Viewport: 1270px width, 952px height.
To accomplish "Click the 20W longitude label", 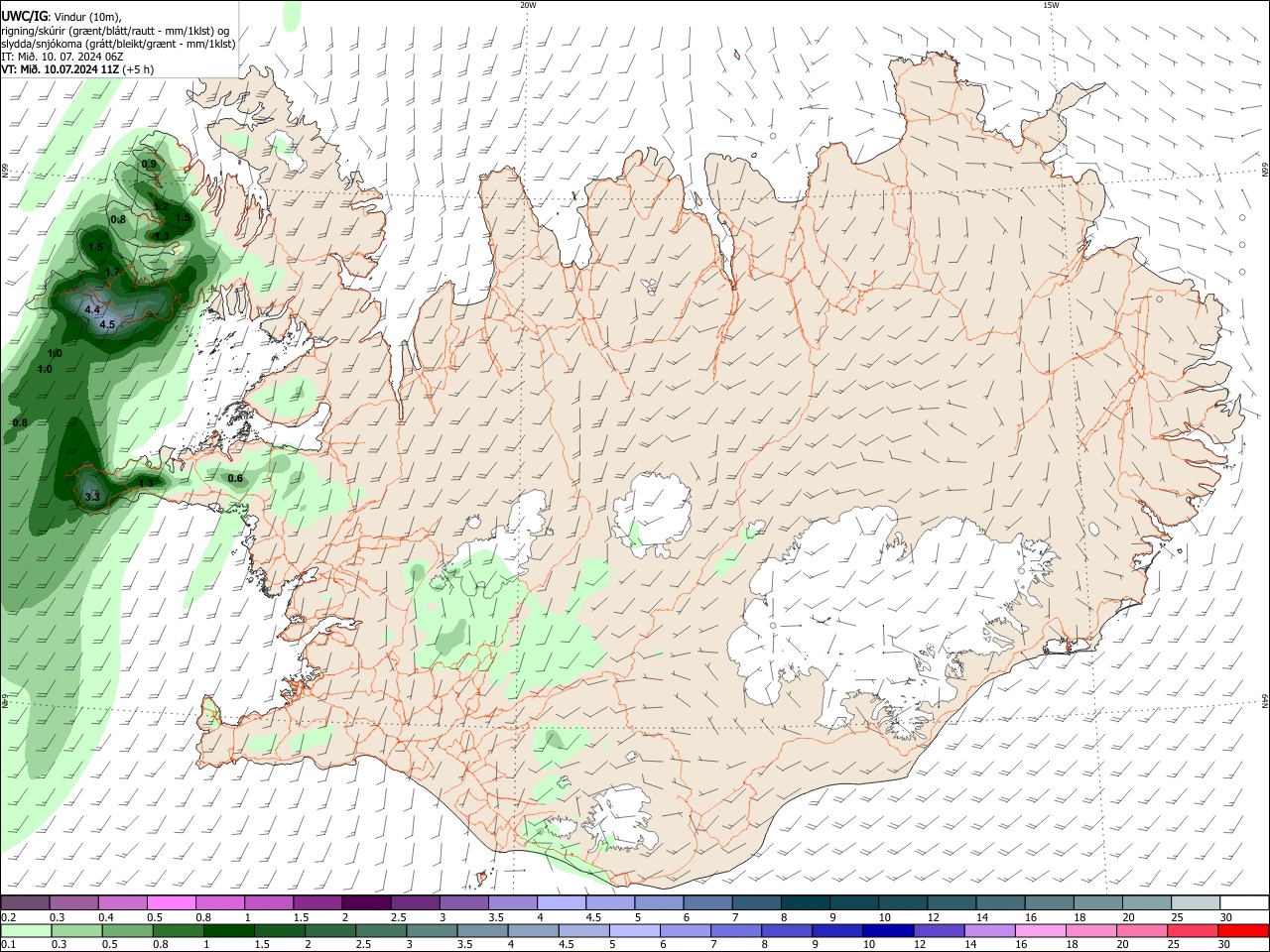I will coord(528,5).
